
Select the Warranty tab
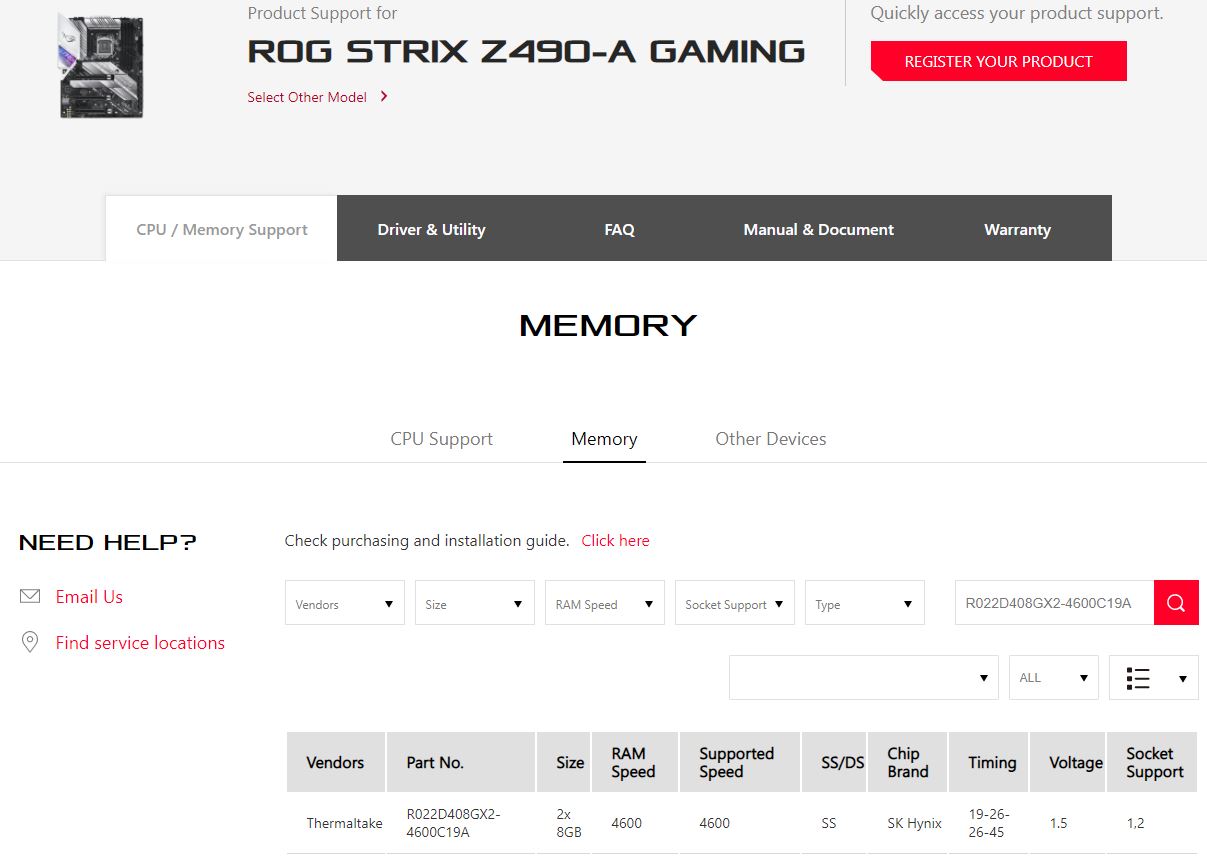coord(1017,229)
